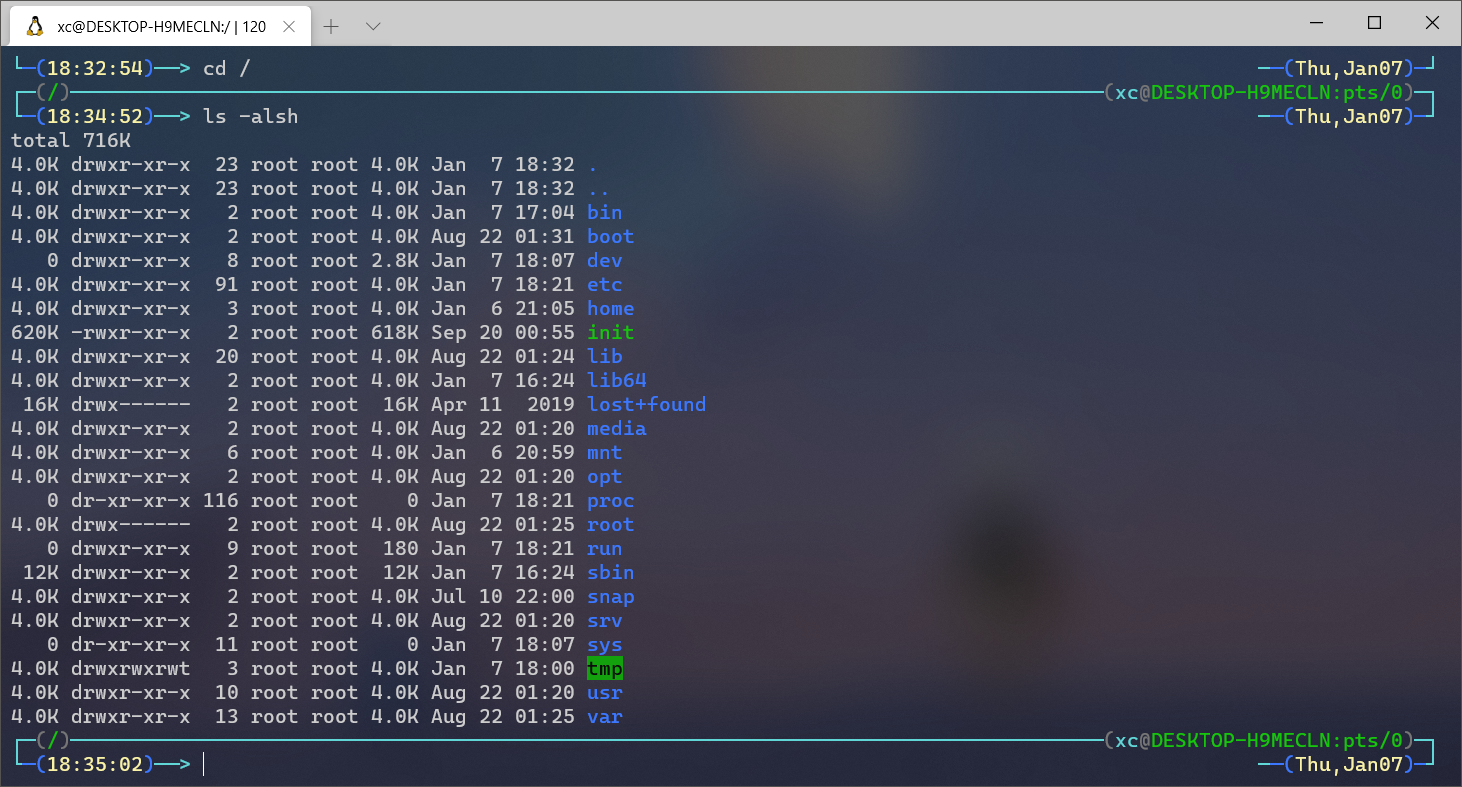Click the 'sys' directory name
Viewport: 1462px width, 787px height.
604,644
